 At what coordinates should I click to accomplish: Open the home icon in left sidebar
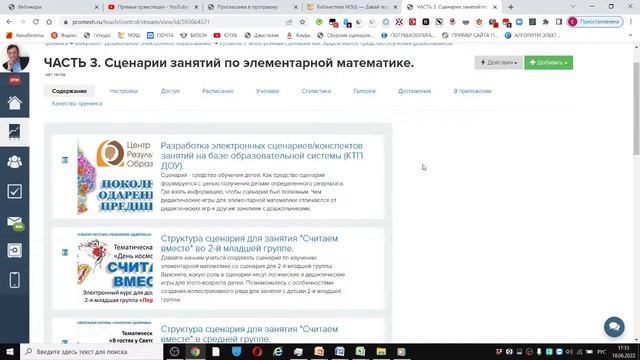(x=15, y=102)
